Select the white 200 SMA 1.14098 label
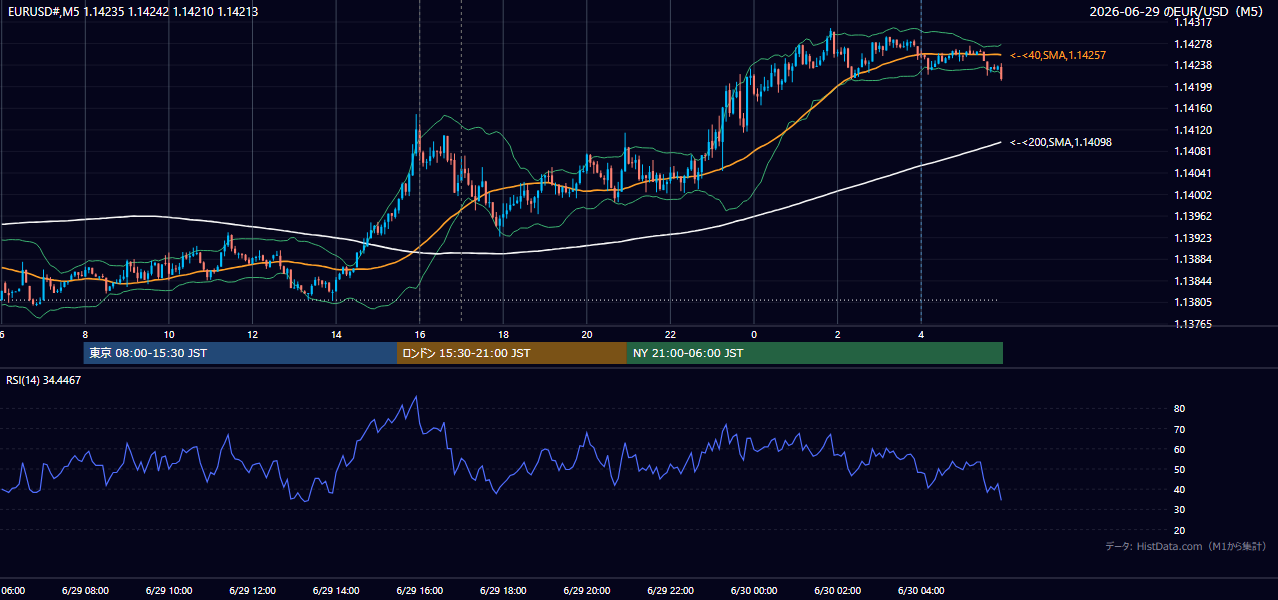 click(x=1061, y=142)
